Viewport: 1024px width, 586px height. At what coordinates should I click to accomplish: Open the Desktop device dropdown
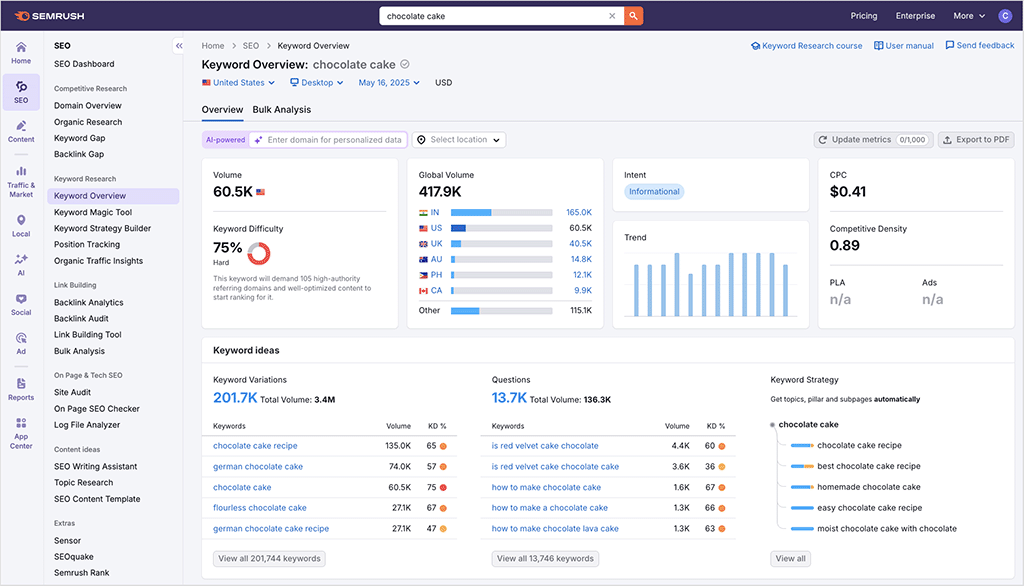[x=317, y=83]
